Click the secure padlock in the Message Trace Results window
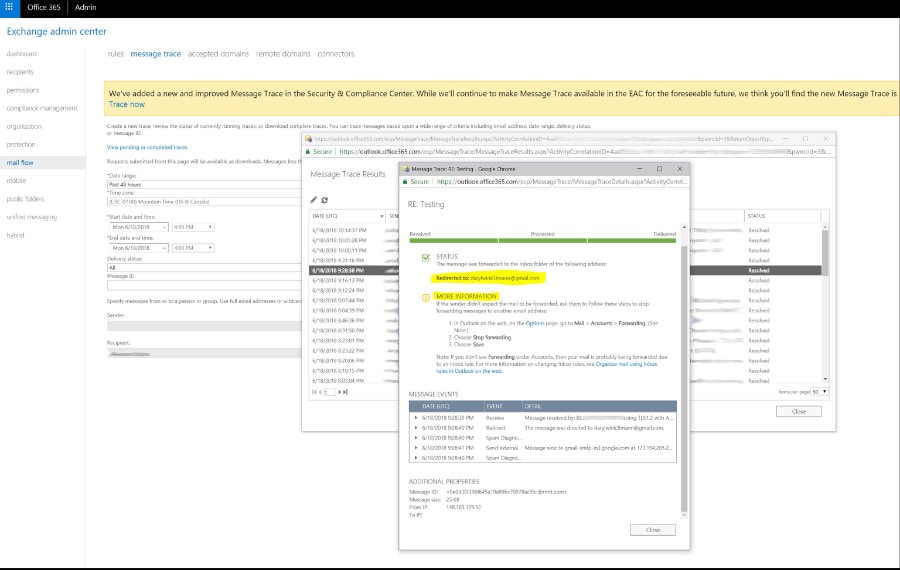Viewport: 900px width, 570px height. click(308, 152)
